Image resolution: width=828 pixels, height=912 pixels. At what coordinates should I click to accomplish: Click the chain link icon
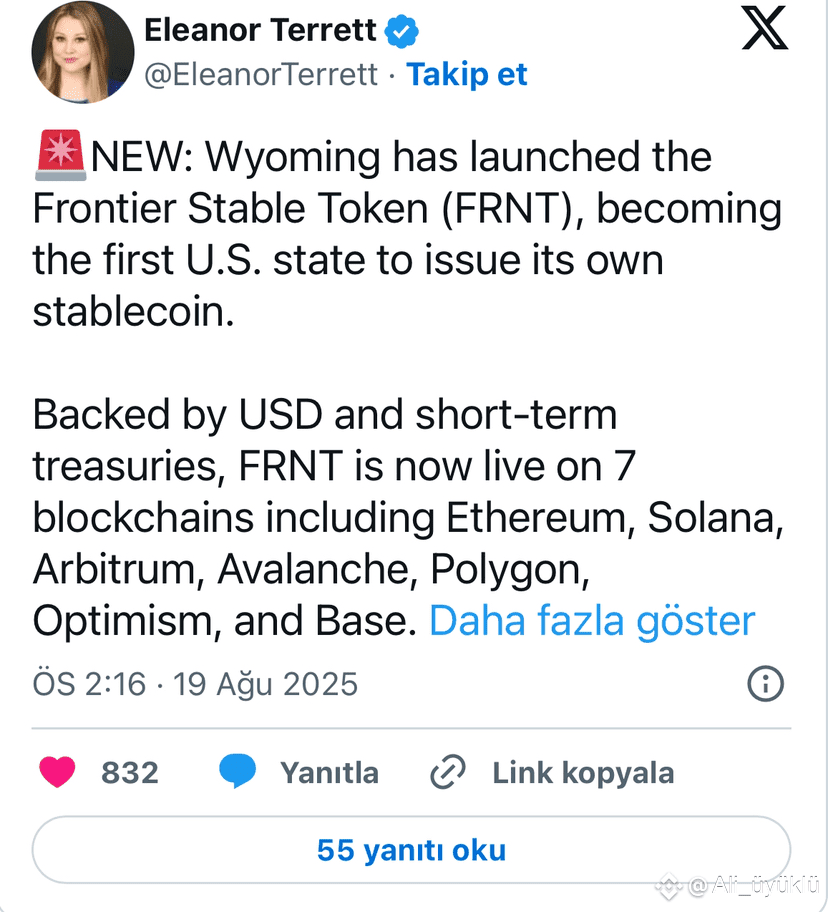tap(448, 772)
